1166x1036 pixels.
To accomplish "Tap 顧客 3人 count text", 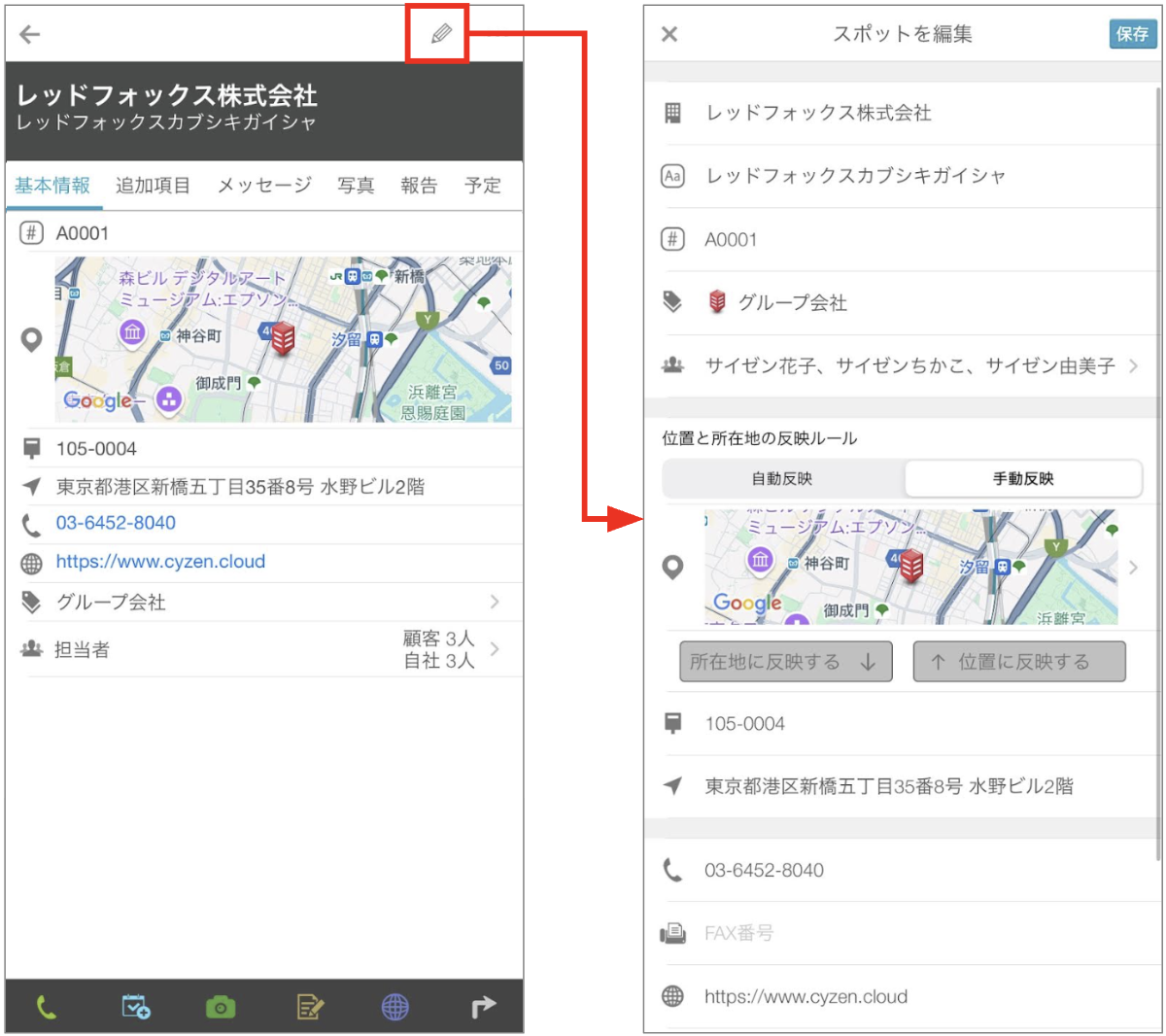I will coord(439,639).
